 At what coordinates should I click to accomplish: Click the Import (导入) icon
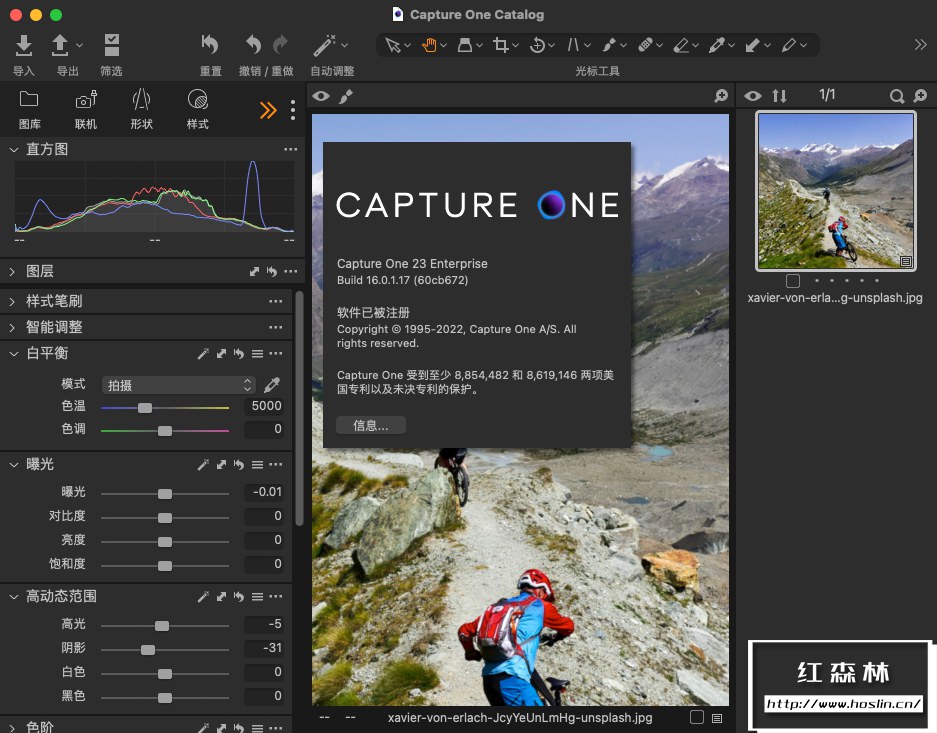[24, 45]
